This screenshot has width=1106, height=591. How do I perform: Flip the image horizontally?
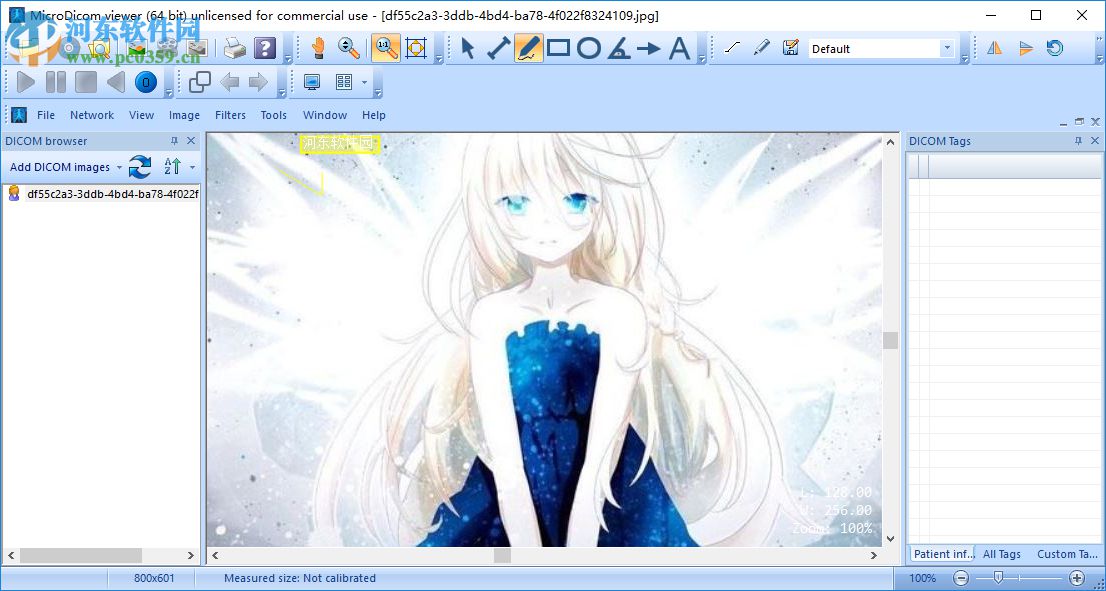point(995,48)
